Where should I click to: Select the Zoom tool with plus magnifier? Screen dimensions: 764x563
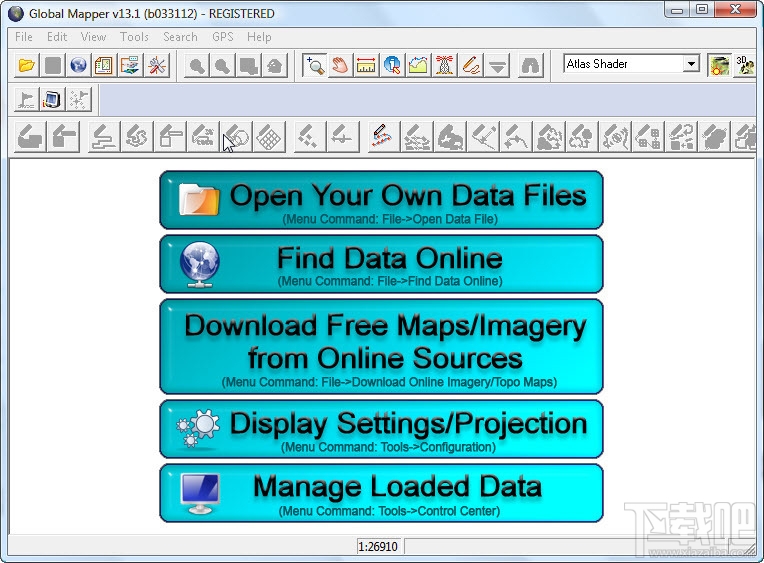(315, 65)
